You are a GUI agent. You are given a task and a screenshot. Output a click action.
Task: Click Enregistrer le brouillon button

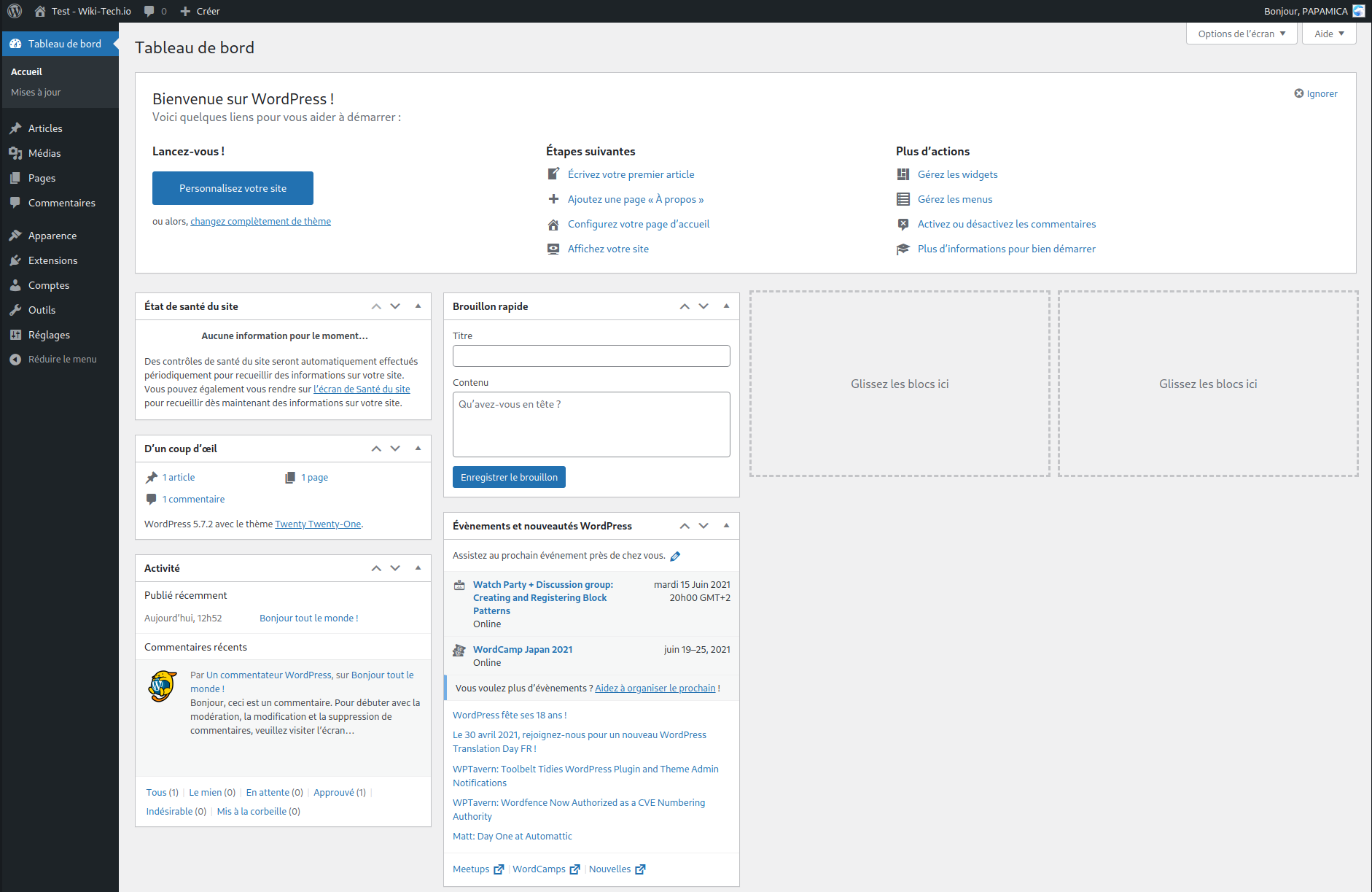click(509, 477)
